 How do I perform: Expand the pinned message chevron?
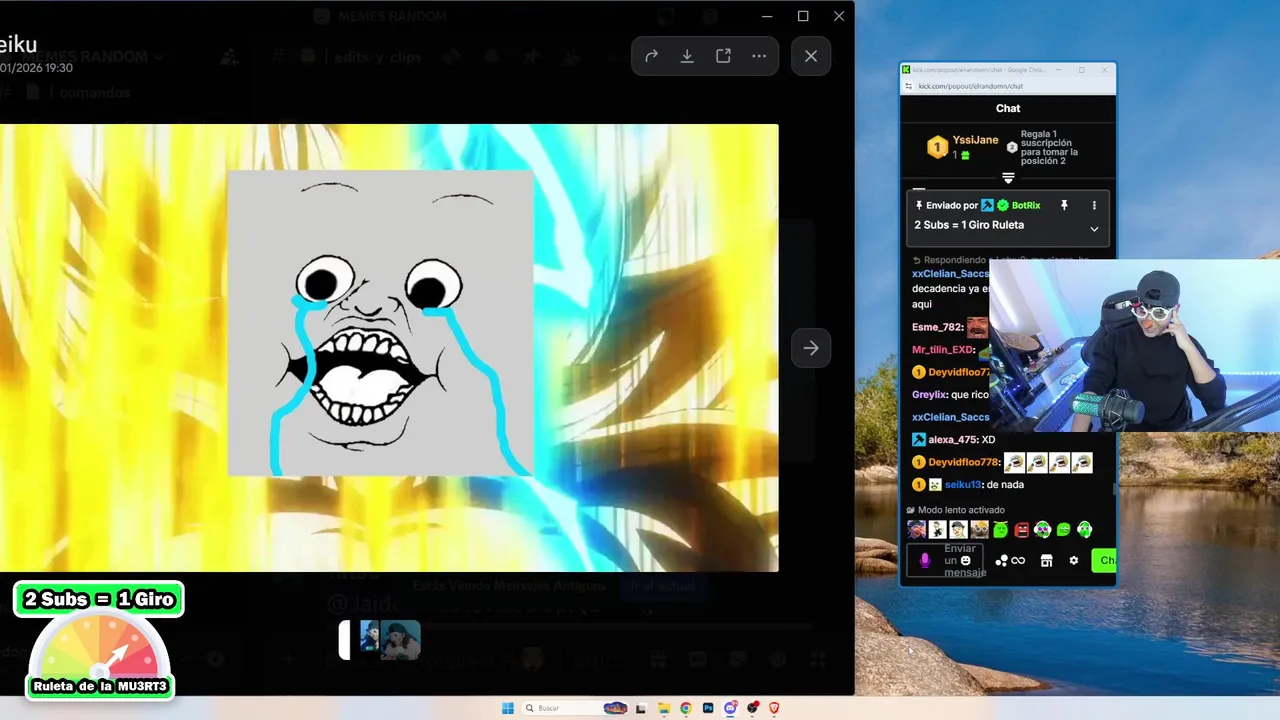tap(1094, 229)
